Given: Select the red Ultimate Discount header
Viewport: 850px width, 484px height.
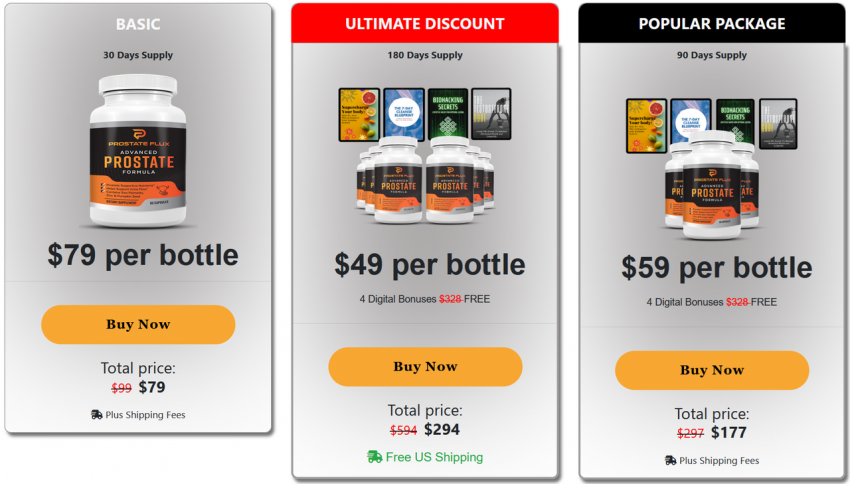Looking at the screenshot, I should (x=425, y=24).
